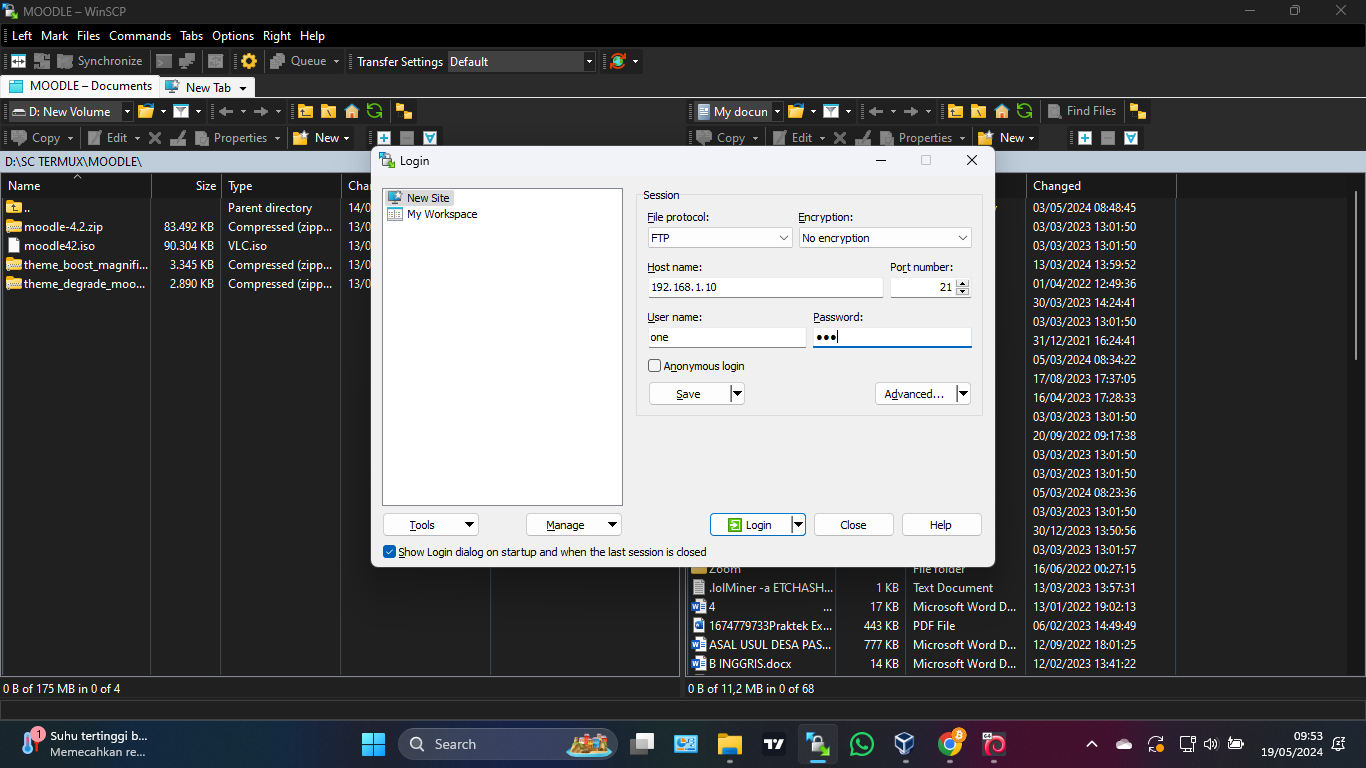
Task: Click the Host name field
Action: (x=765, y=287)
